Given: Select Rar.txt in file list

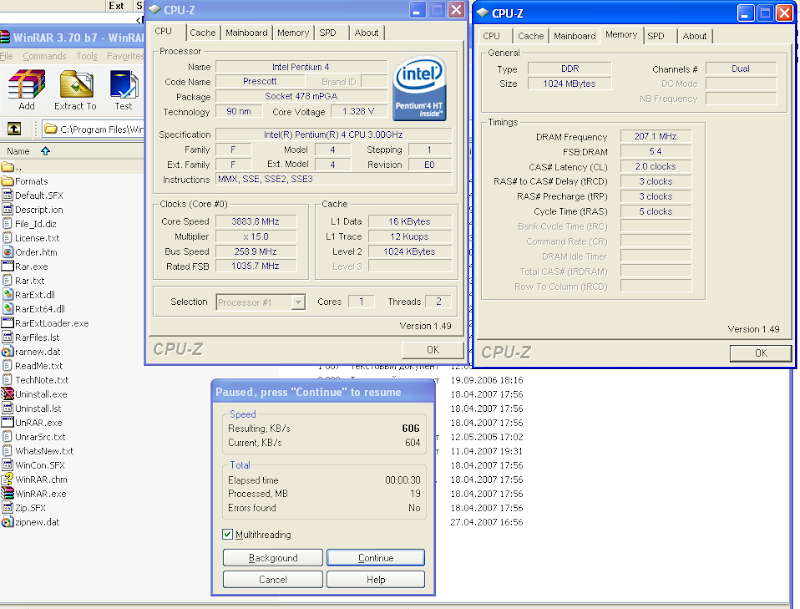Looking at the screenshot, I should (30, 281).
